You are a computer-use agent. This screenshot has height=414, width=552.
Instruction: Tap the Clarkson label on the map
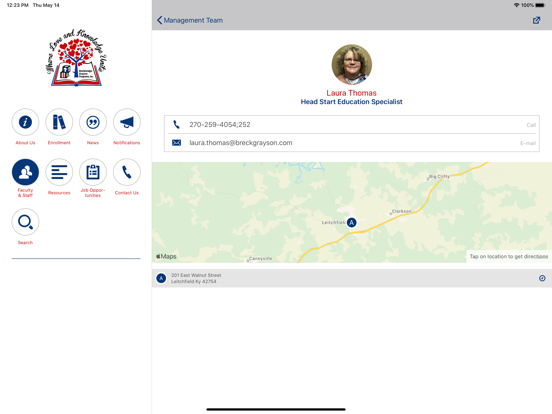401,211
